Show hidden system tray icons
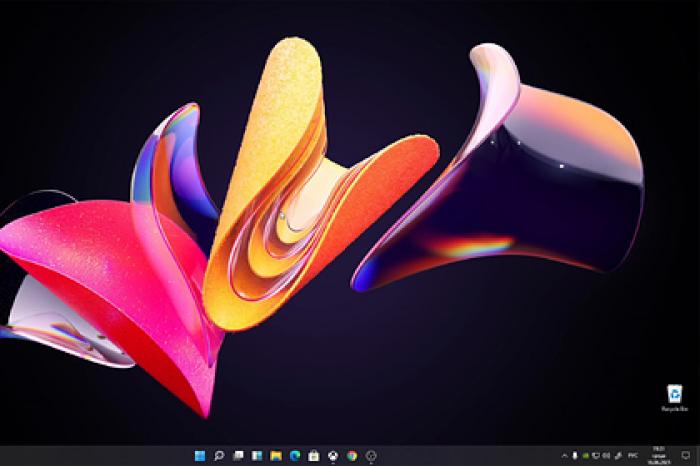The height and width of the screenshot is (466, 700). [564, 456]
